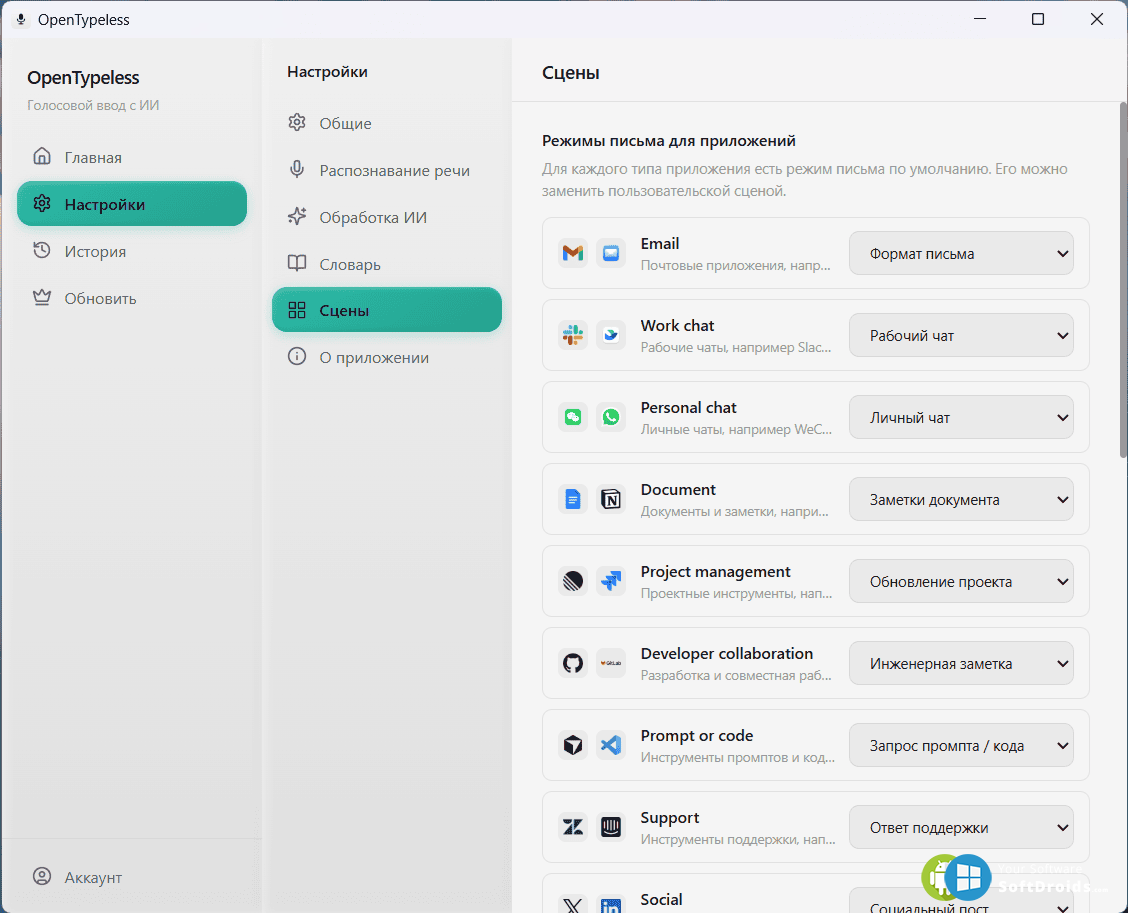Viewport: 1128px width, 913px height.
Task: Click the user avatar icon beside Аккаунт
Action: click(x=42, y=876)
